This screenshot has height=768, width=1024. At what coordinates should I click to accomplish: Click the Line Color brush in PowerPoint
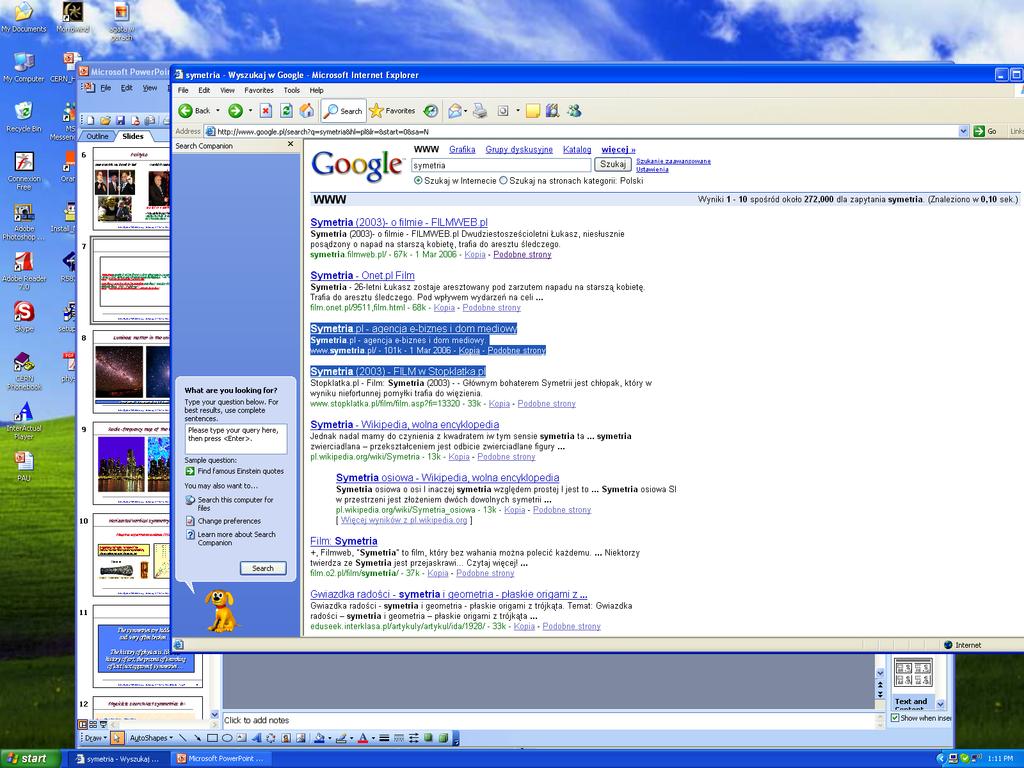click(x=341, y=738)
